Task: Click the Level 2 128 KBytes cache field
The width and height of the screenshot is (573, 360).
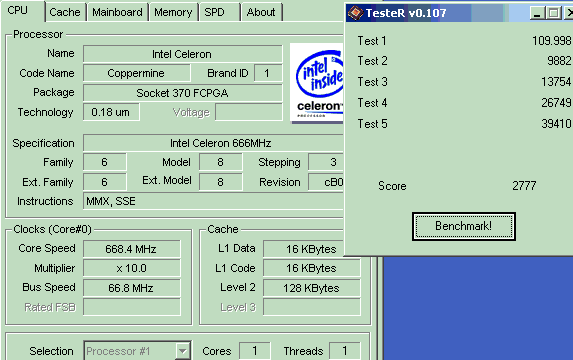Action: tap(311, 288)
